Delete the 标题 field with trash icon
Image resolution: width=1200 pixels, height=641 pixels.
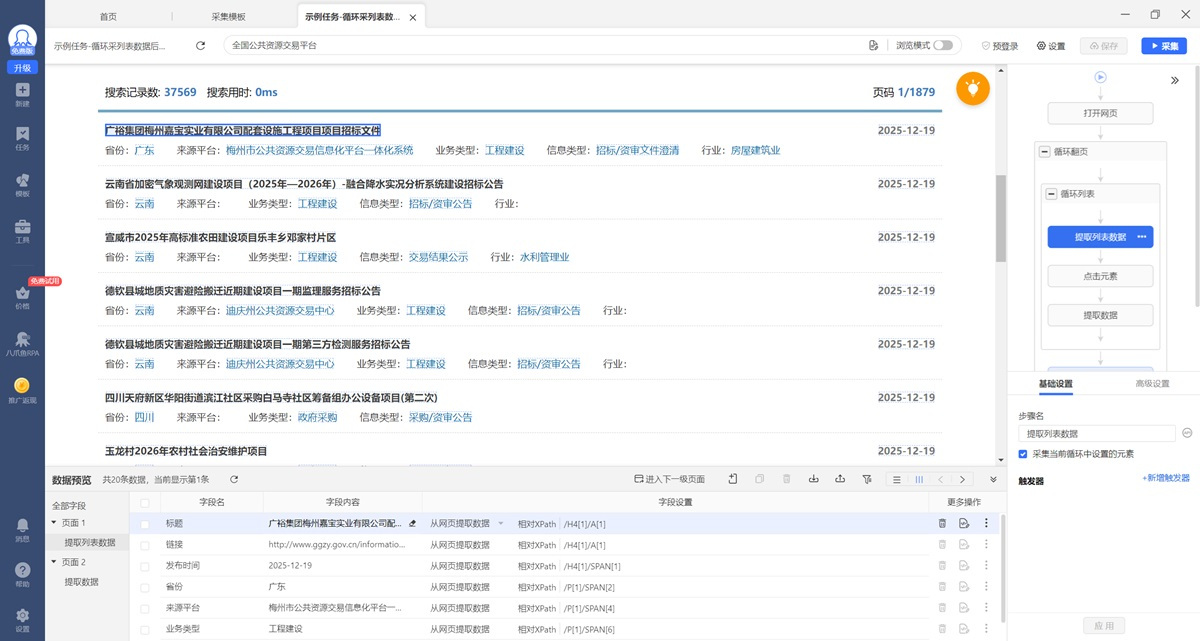pyautogui.click(x=942, y=523)
